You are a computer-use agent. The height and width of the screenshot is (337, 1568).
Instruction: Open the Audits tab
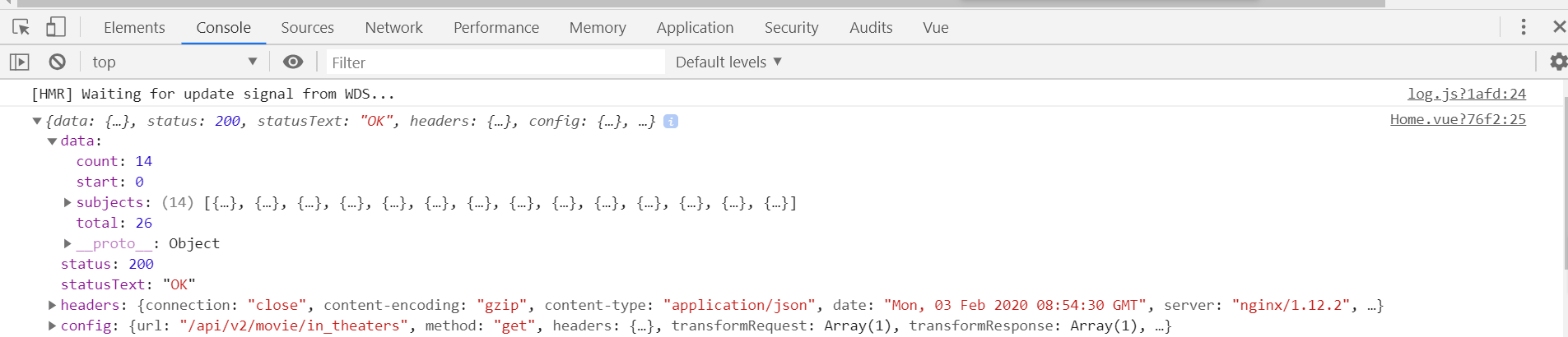tap(871, 27)
